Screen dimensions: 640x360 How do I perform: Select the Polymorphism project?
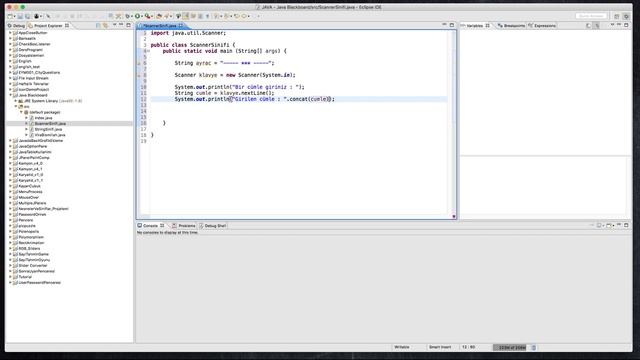click(x=31, y=237)
